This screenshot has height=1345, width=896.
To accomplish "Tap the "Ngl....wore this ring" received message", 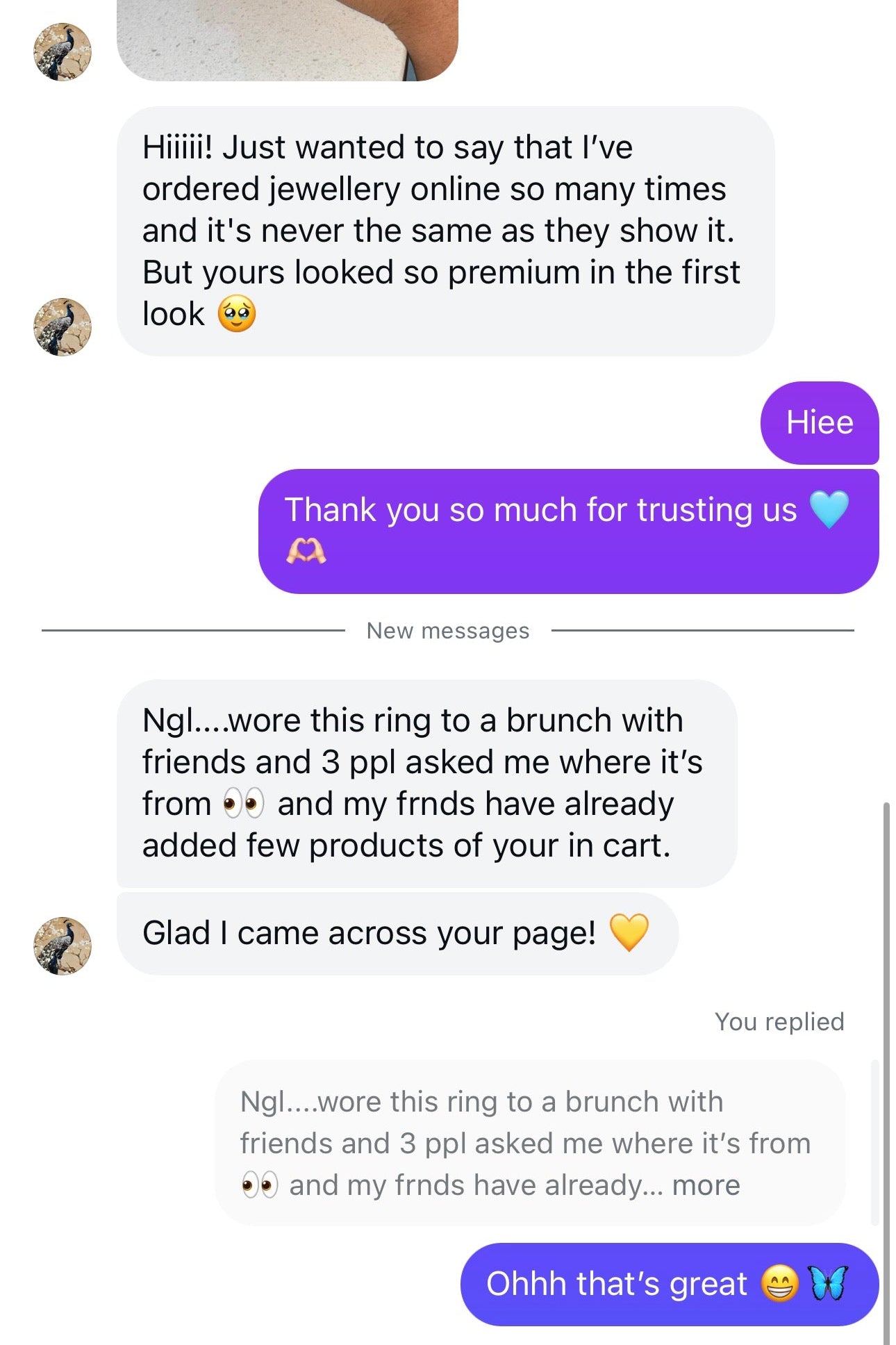I will pos(426,783).
